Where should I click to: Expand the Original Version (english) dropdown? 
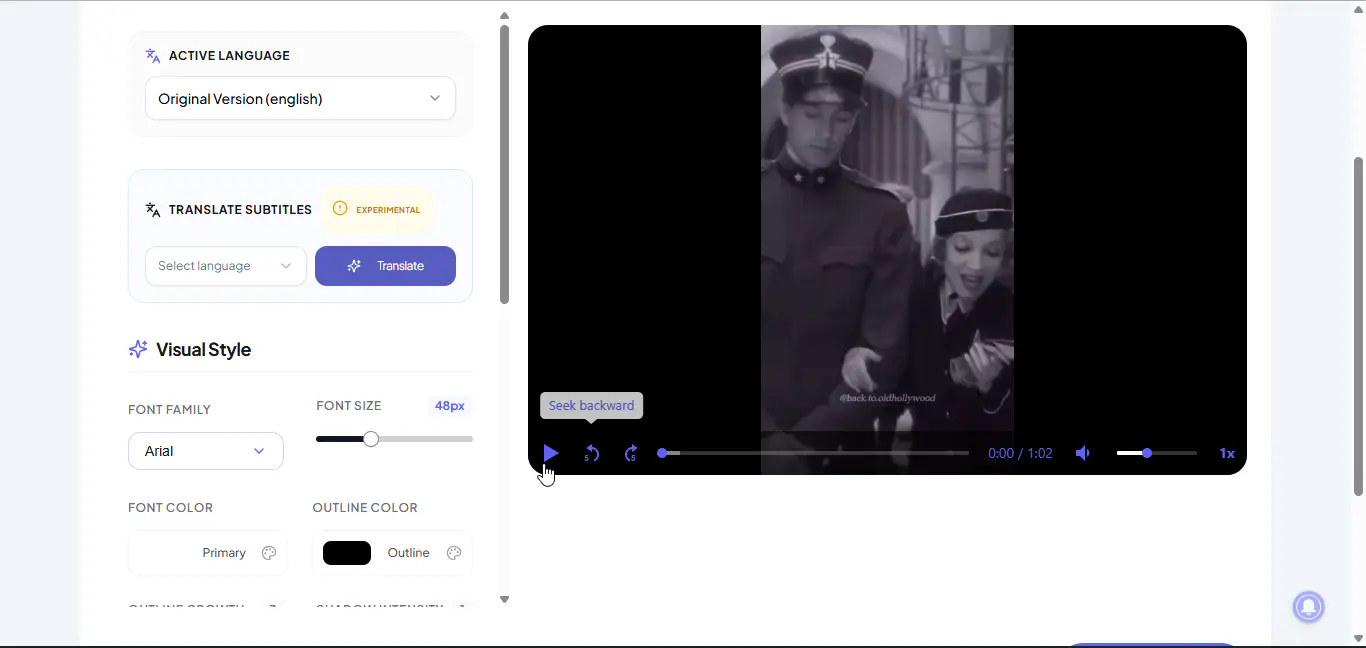300,99
